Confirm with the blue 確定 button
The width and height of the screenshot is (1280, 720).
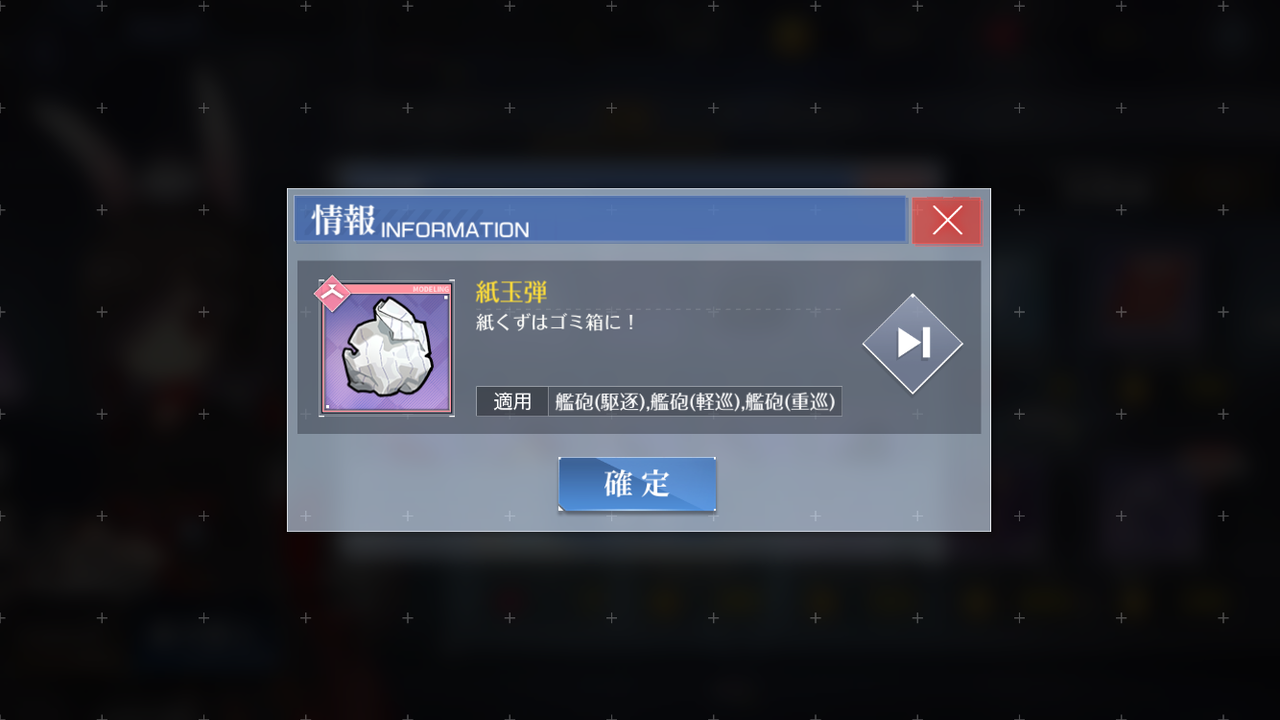pyautogui.click(x=637, y=484)
